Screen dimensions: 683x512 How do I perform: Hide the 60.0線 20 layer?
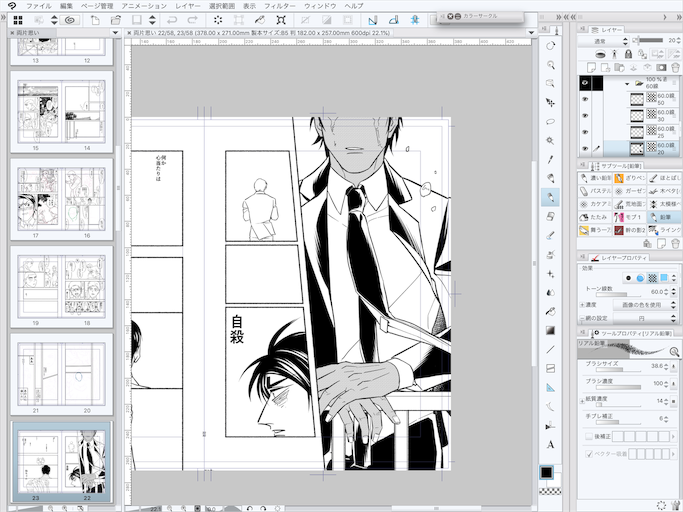[x=585, y=149]
